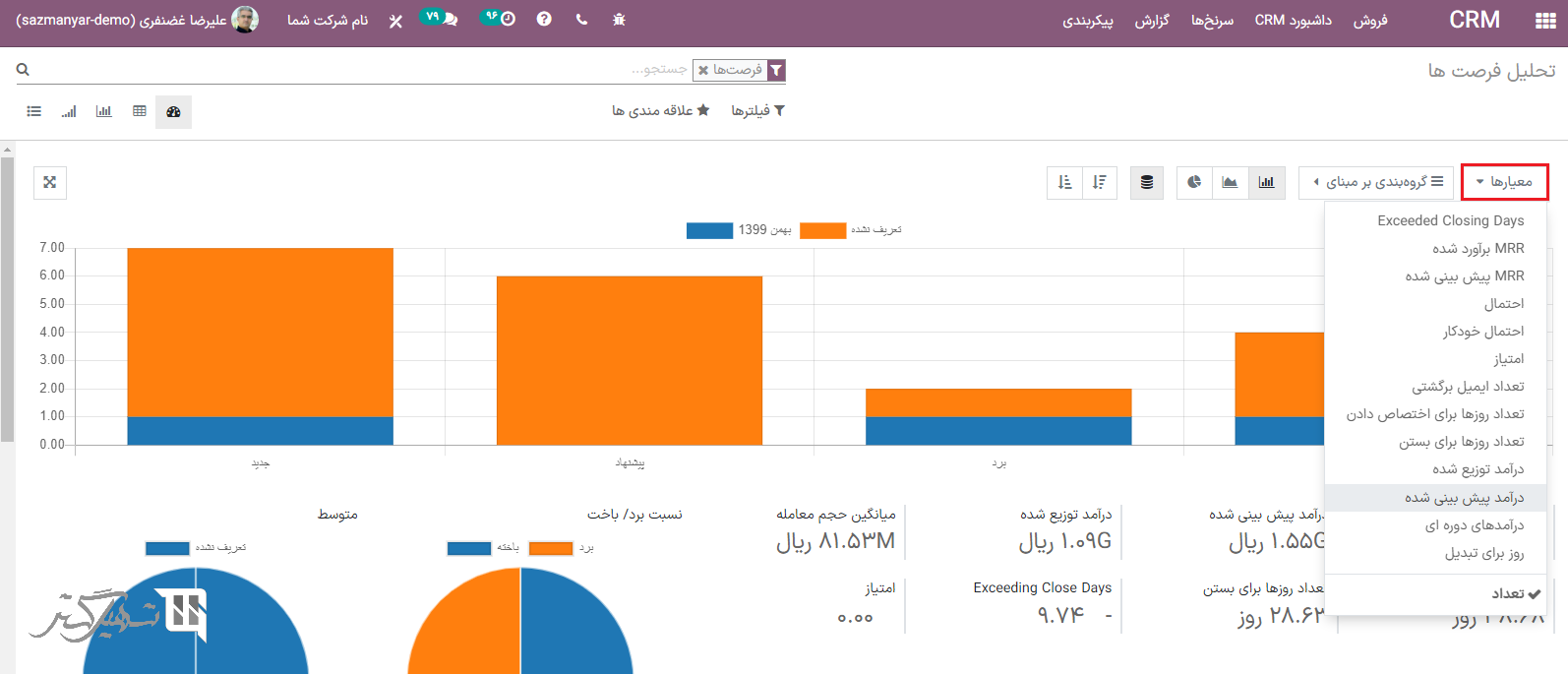Select امتیاز measure in dropdown

1436,358
